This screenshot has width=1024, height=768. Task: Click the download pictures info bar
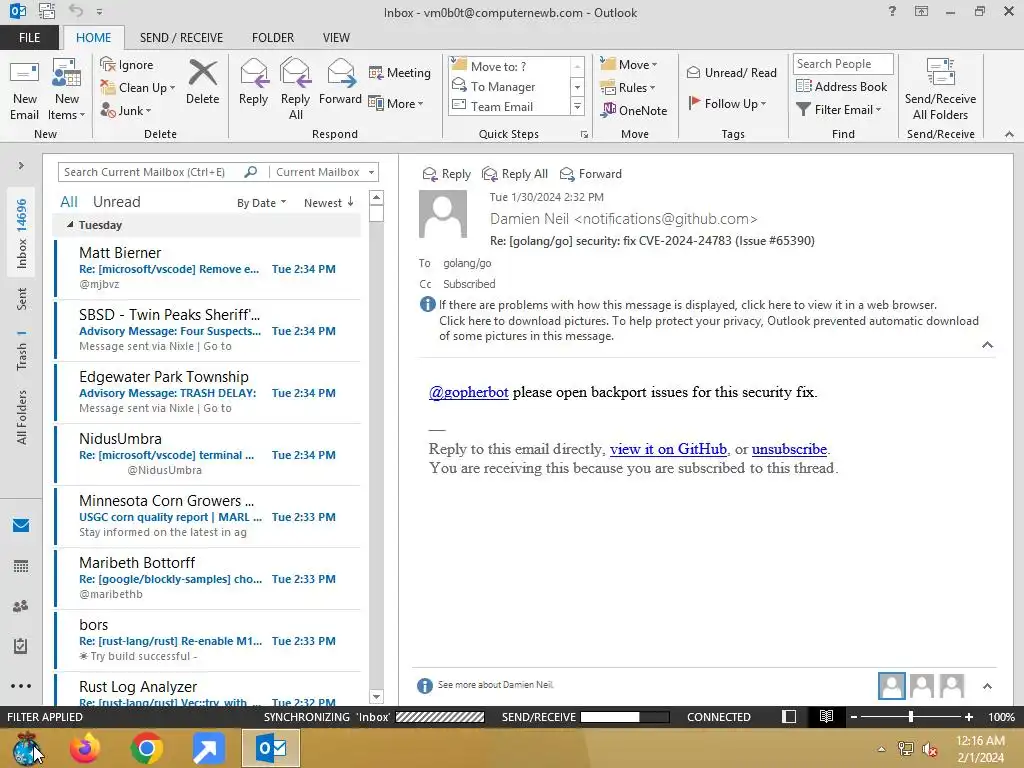pyautogui.click(x=709, y=328)
